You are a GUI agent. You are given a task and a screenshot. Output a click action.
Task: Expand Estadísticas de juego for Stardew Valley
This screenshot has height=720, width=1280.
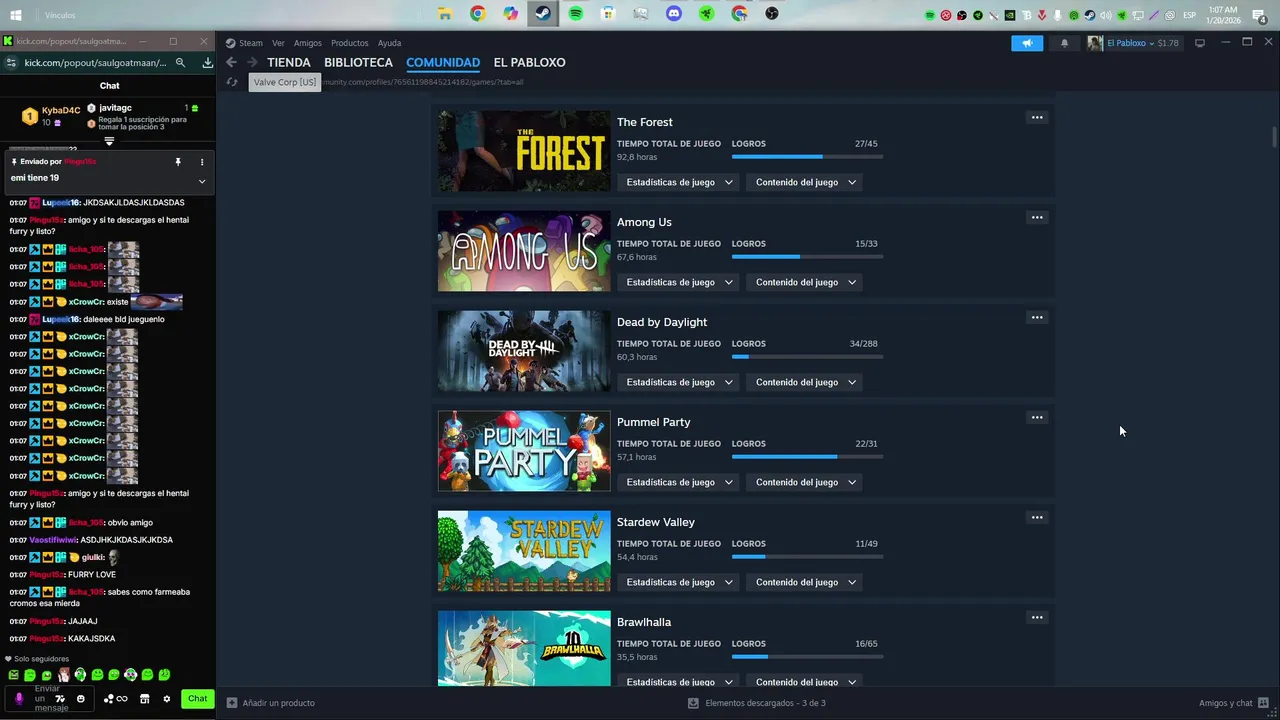(680, 582)
